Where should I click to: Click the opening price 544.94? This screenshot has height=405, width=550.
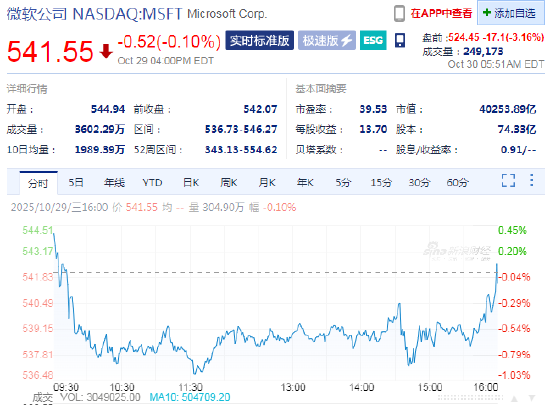tap(108, 109)
